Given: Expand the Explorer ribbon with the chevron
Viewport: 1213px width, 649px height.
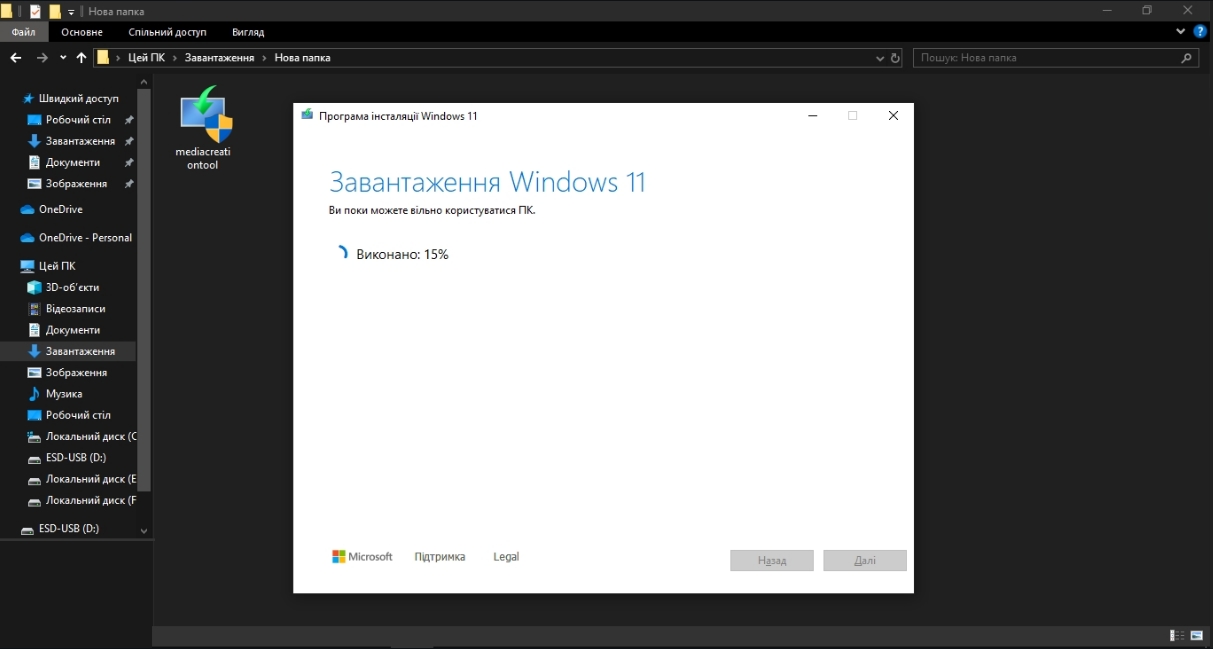Looking at the screenshot, I should 1181,32.
